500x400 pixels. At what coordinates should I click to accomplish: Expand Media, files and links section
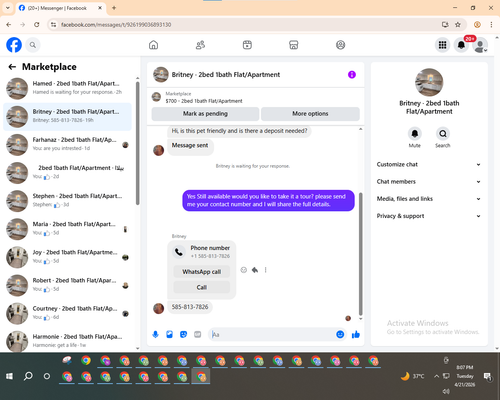point(429,199)
